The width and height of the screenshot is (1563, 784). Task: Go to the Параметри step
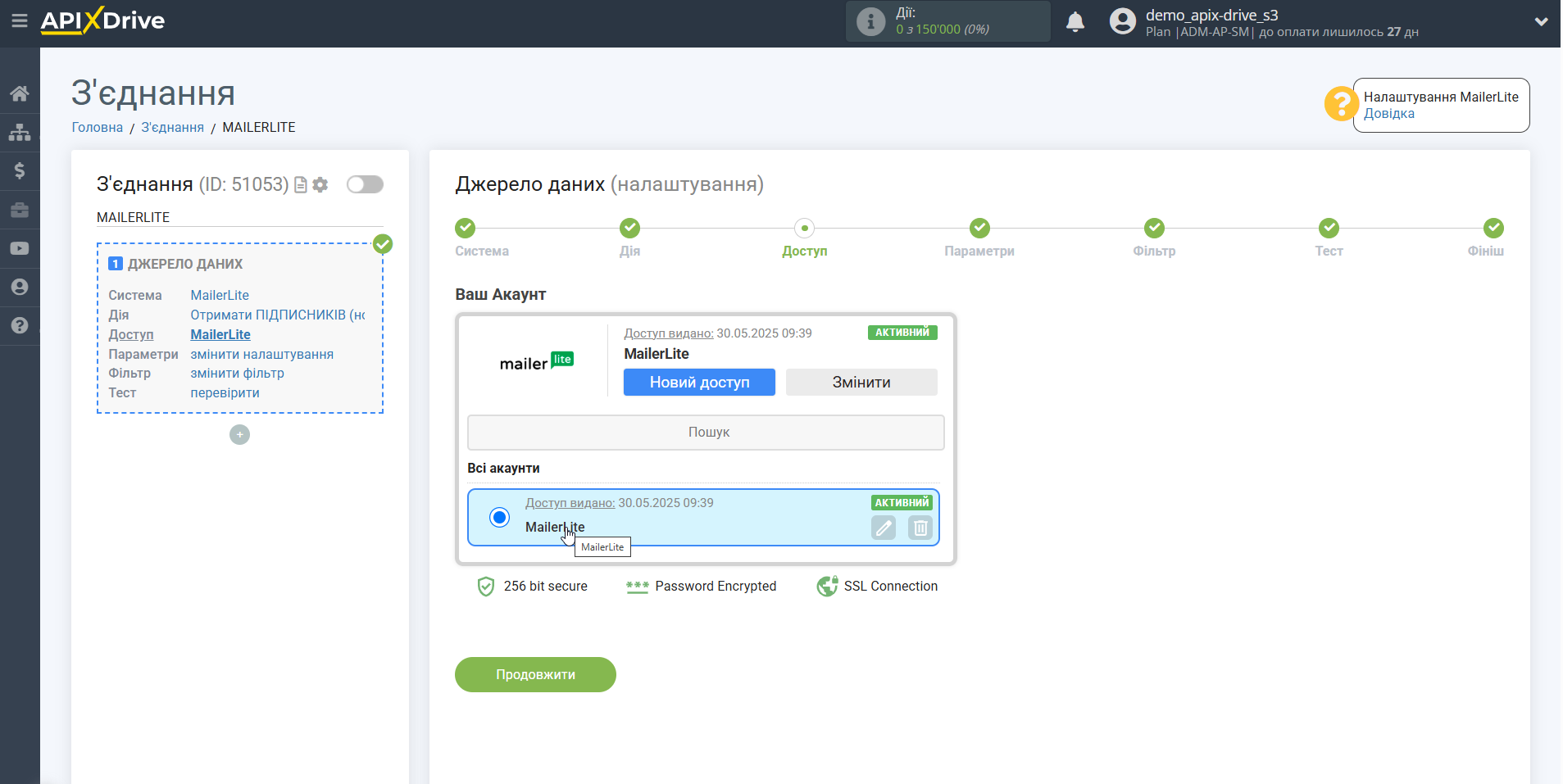pos(979,228)
